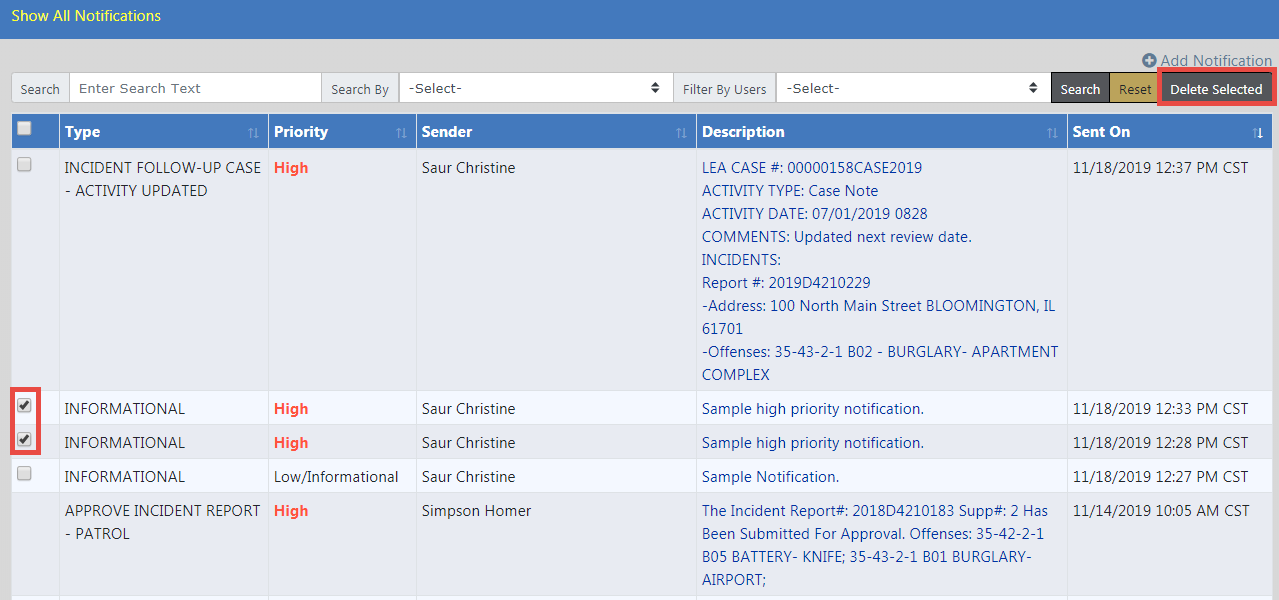
Task: Click sort arrows in Priority column header
Action: click(401, 133)
